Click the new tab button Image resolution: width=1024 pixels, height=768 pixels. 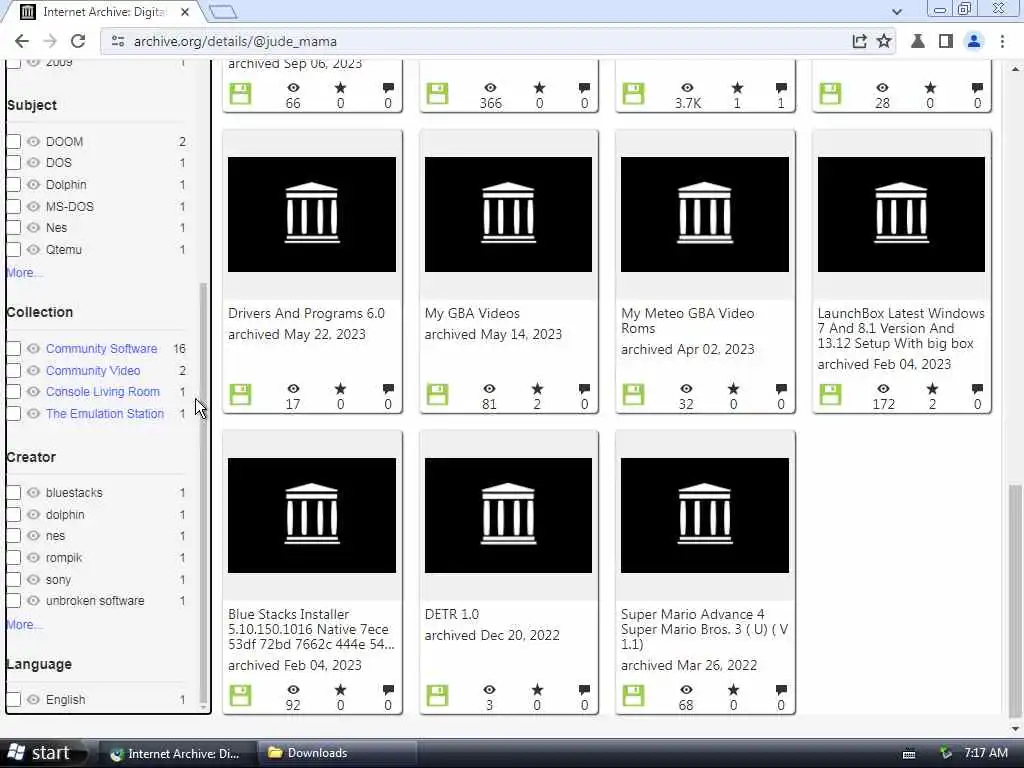(224, 12)
